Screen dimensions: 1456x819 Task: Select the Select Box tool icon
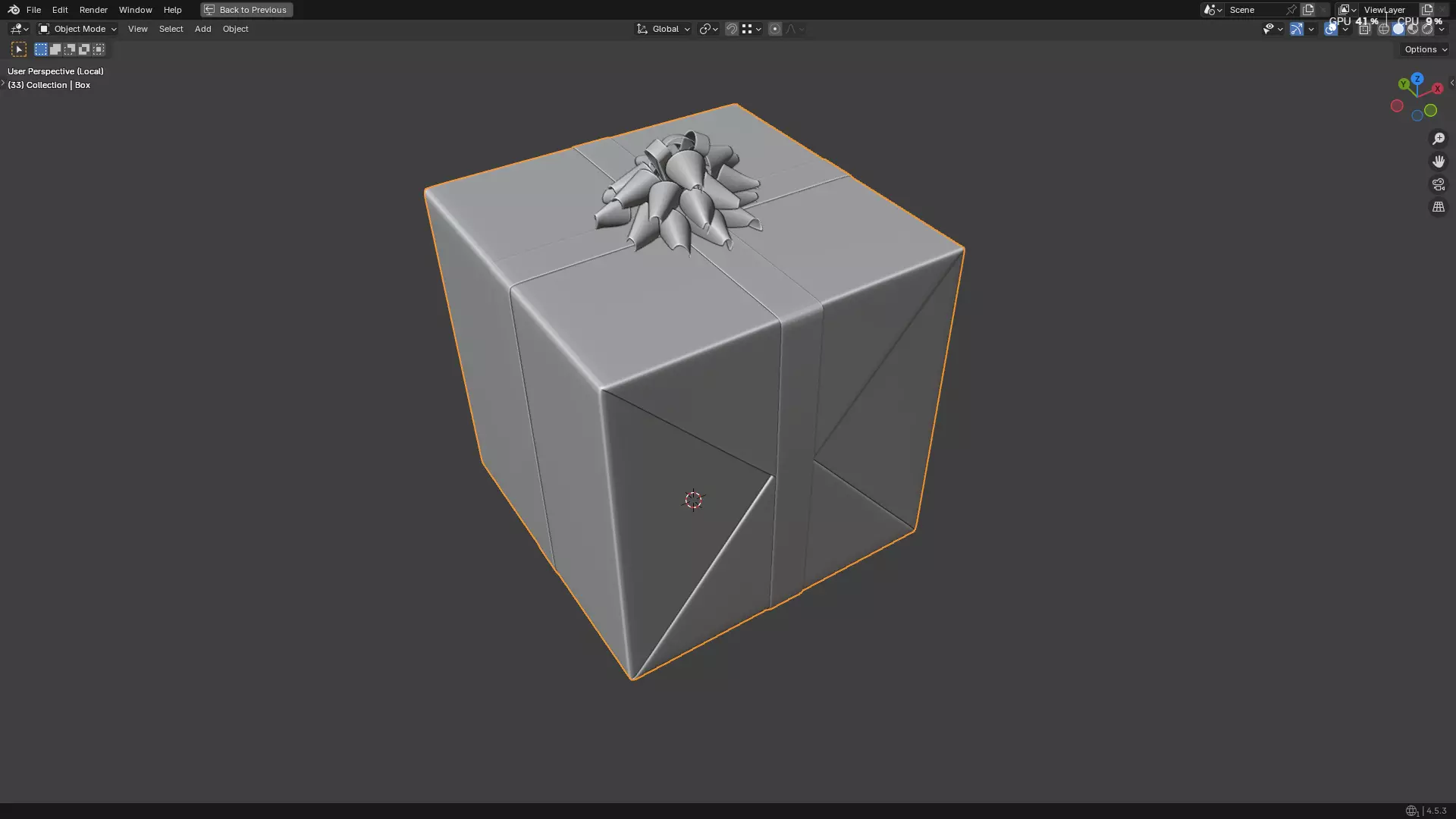tap(19, 49)
